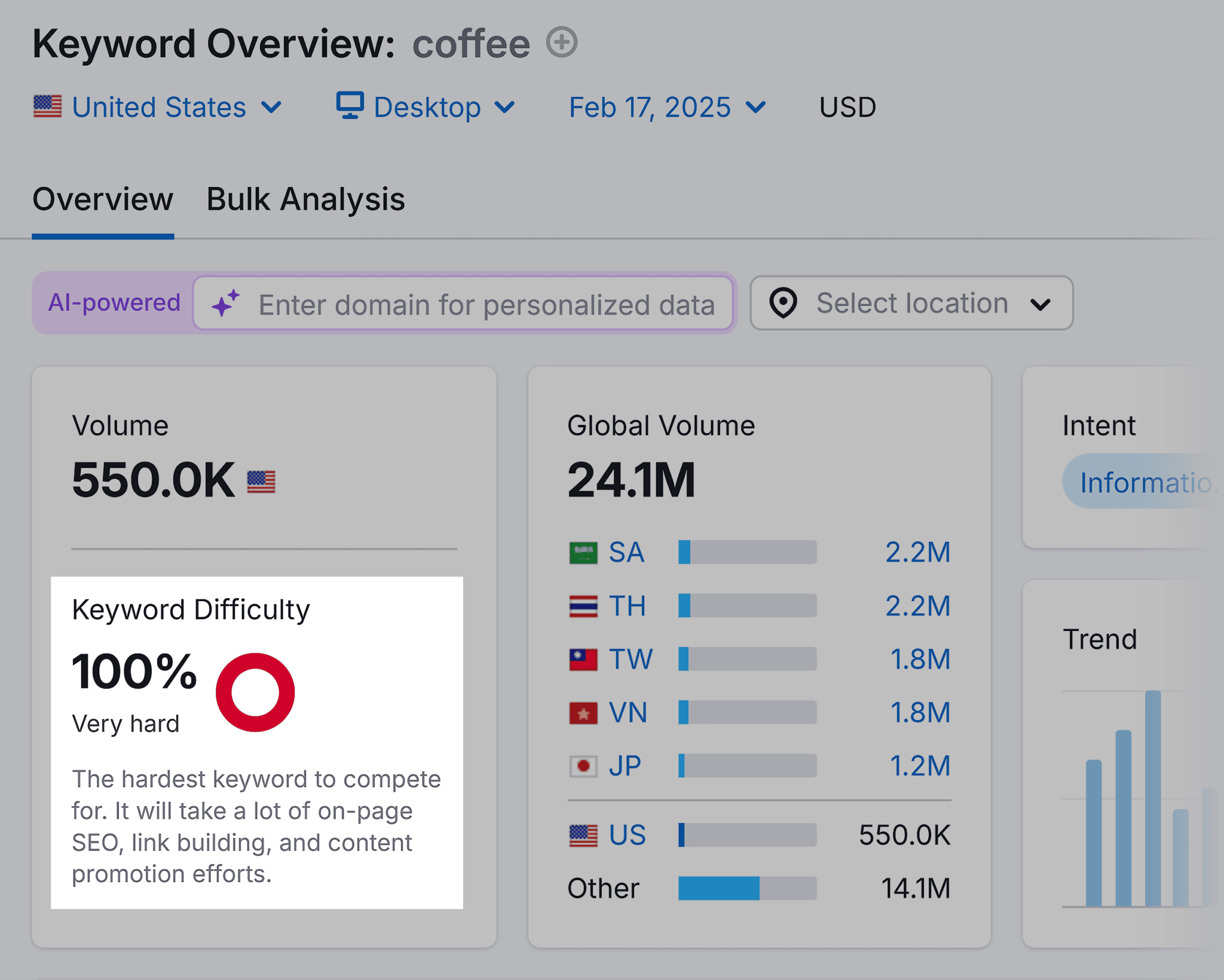
Task: Open the Select location dropdown
Action: [x=1041, y=303]
